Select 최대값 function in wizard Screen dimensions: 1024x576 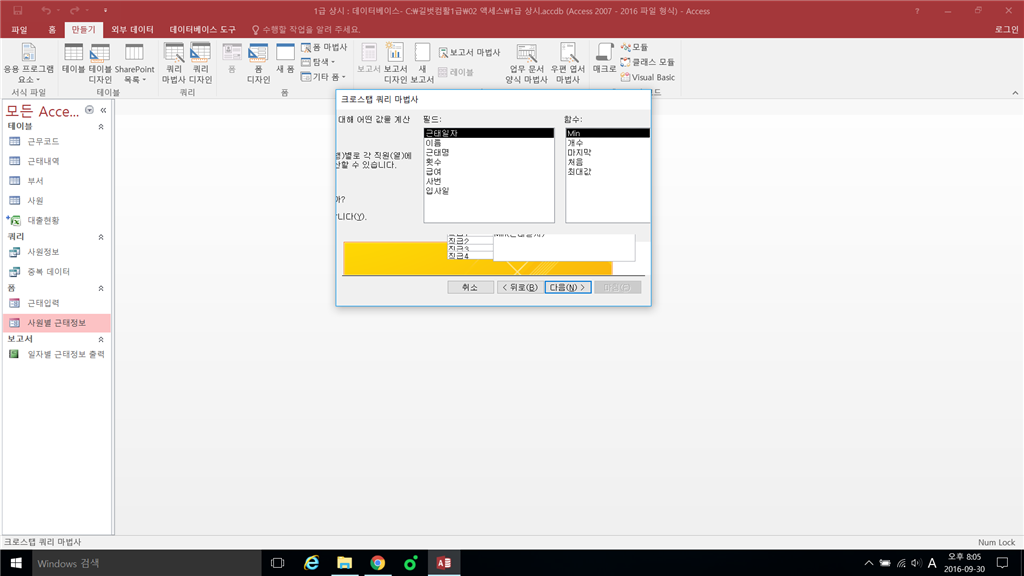[x=607, y=172]
